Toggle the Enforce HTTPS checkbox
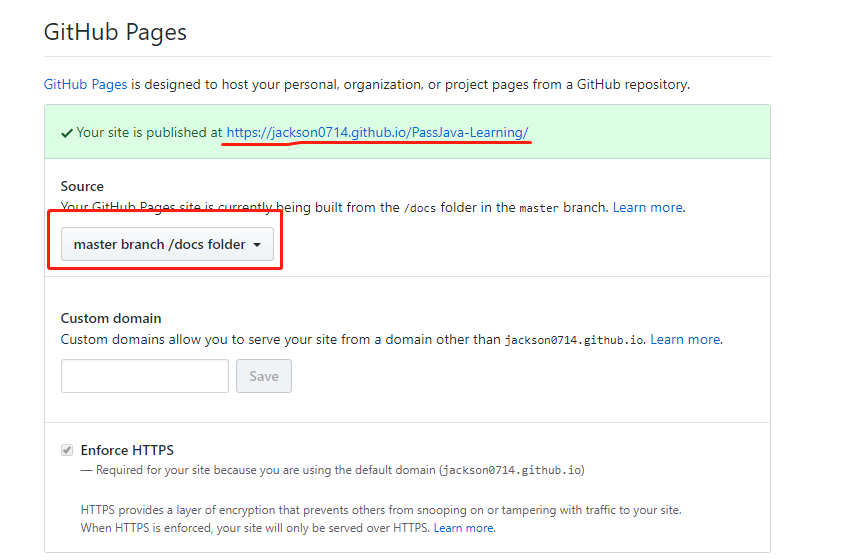Viewport: 861px width, 560px height. click(x=67, y=450)
